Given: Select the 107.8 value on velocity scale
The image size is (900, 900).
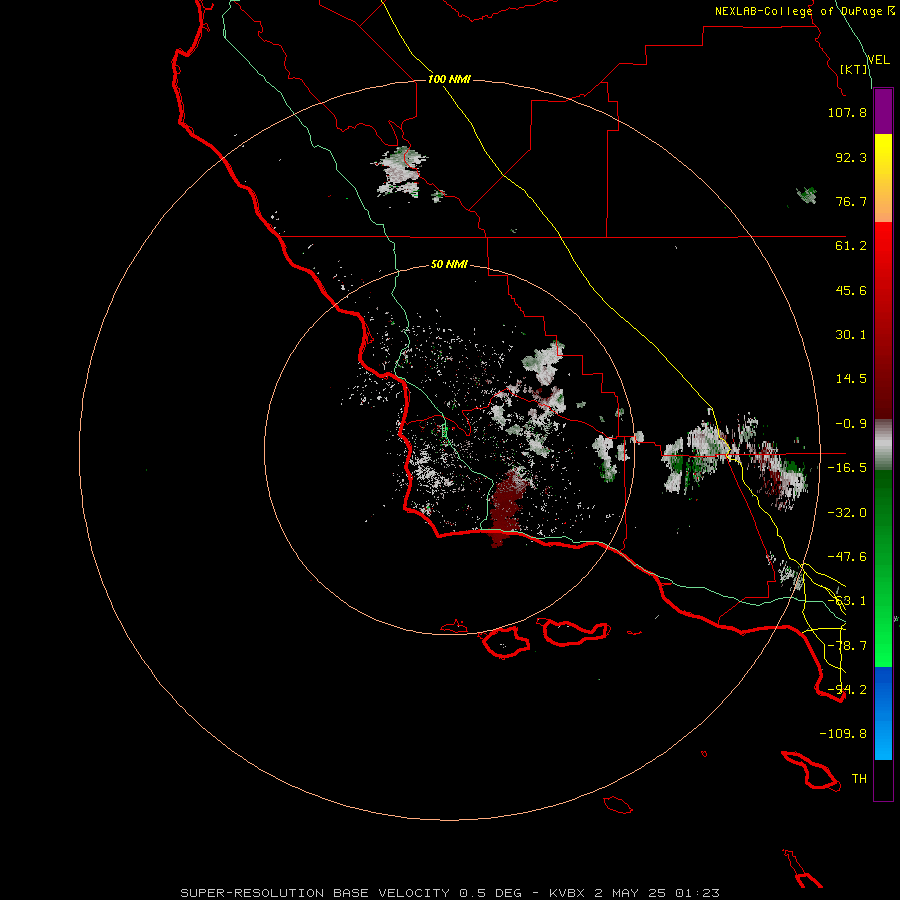Looking at the screenshot, I should 847,112.
